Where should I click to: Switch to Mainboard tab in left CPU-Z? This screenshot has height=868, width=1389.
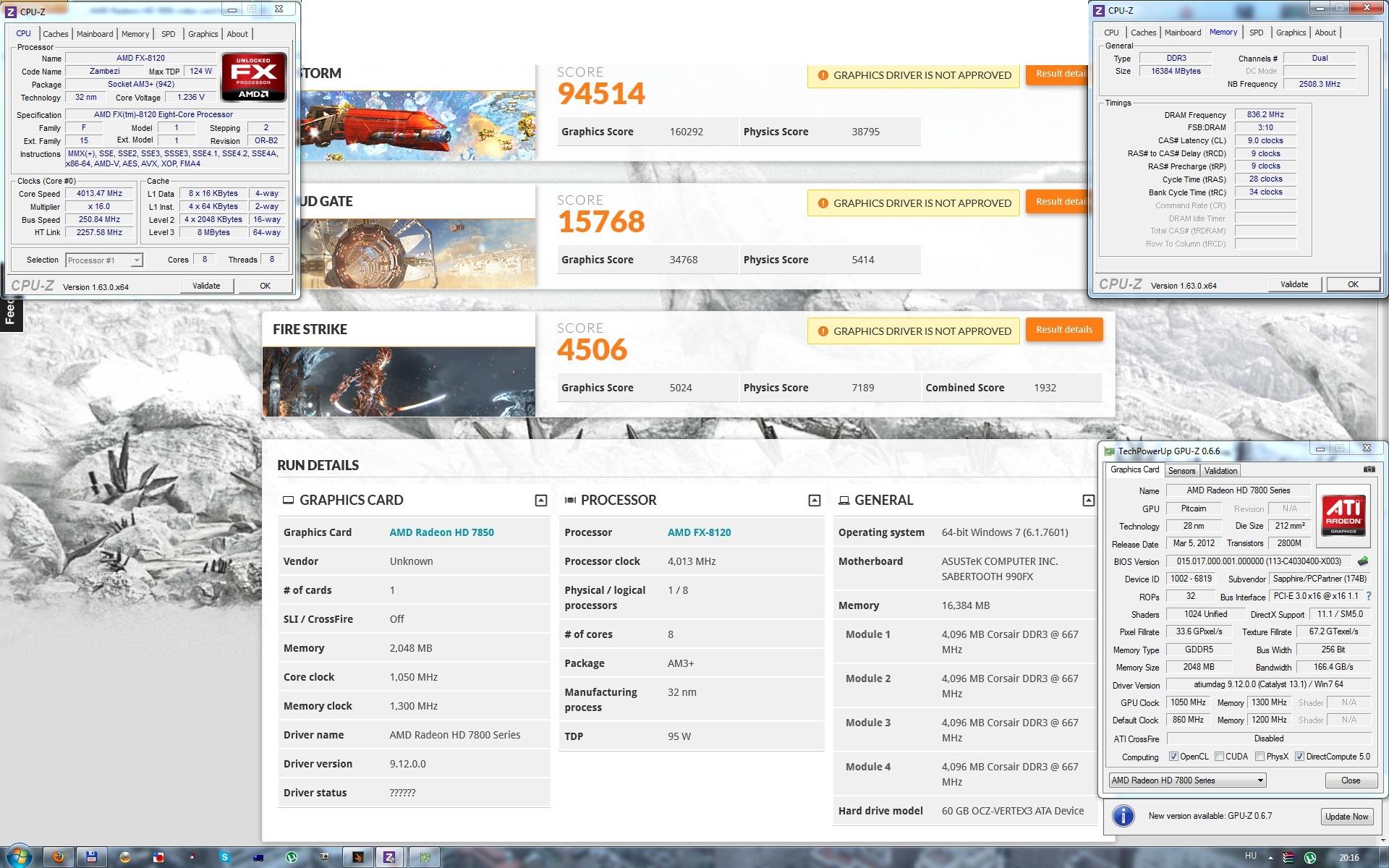coord(95,34)
